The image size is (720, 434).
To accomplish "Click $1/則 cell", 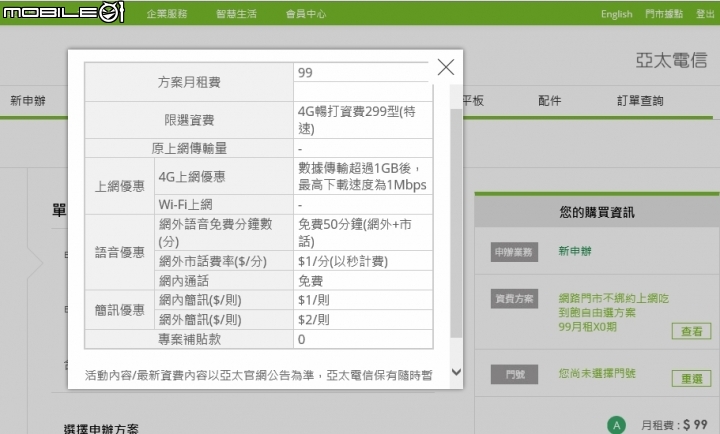I will pos(363,300).
